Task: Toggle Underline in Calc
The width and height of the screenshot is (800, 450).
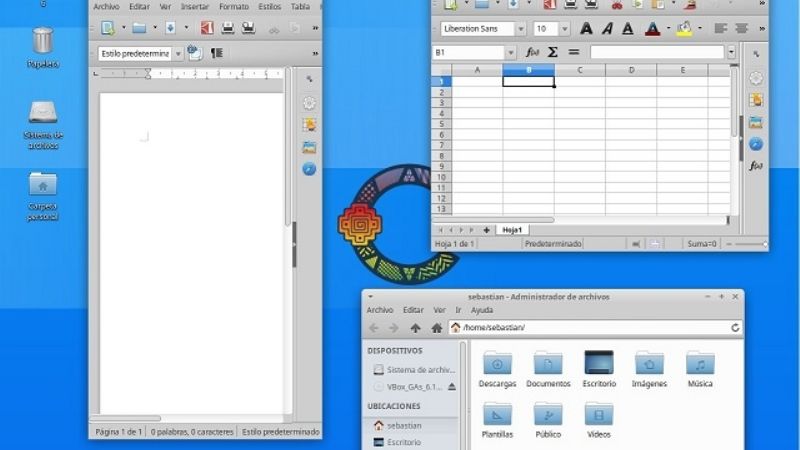Action: click(x=628, y=29)
